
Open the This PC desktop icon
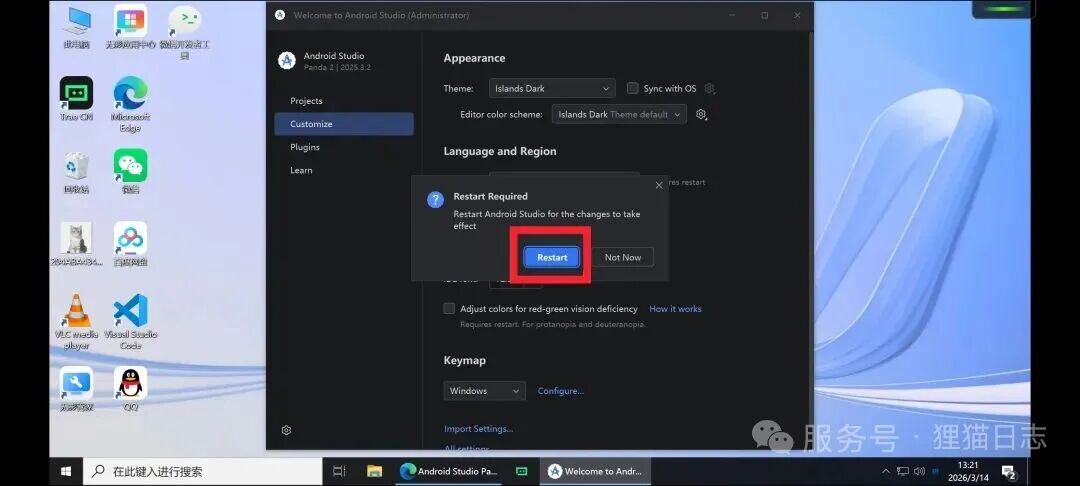tap(76, 26)
